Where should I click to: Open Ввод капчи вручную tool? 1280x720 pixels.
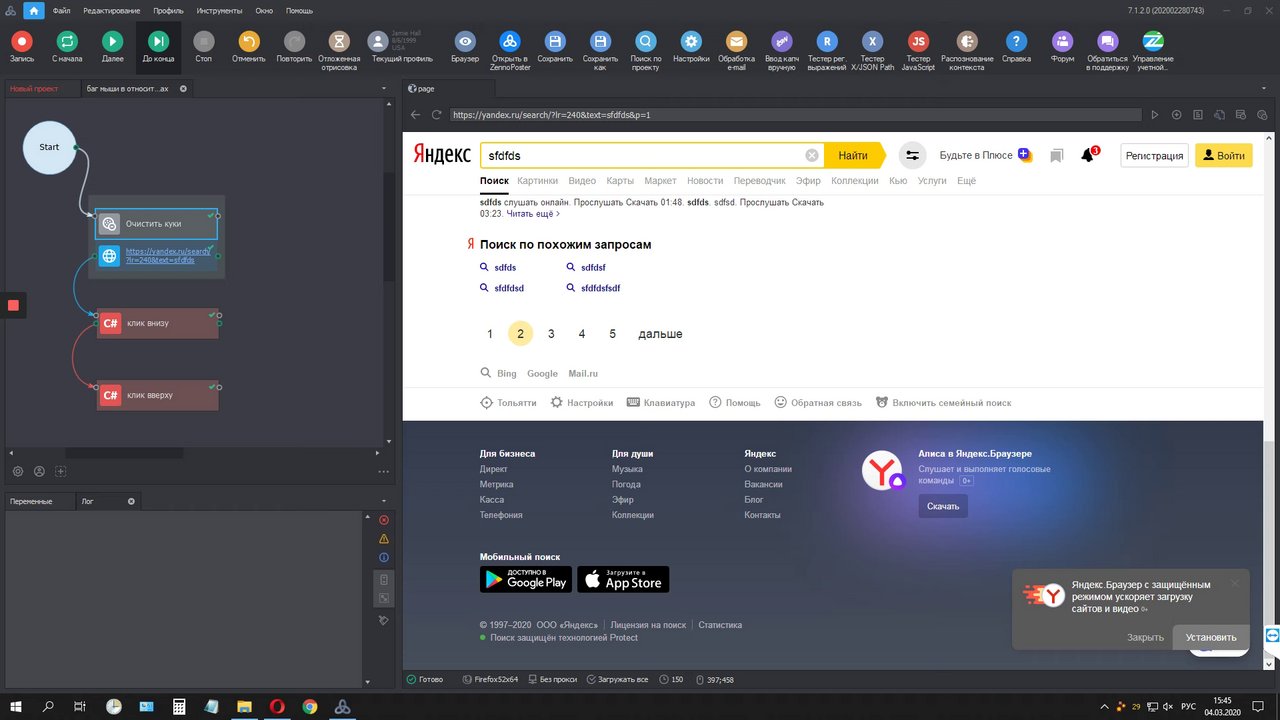(x=781, y=42)
